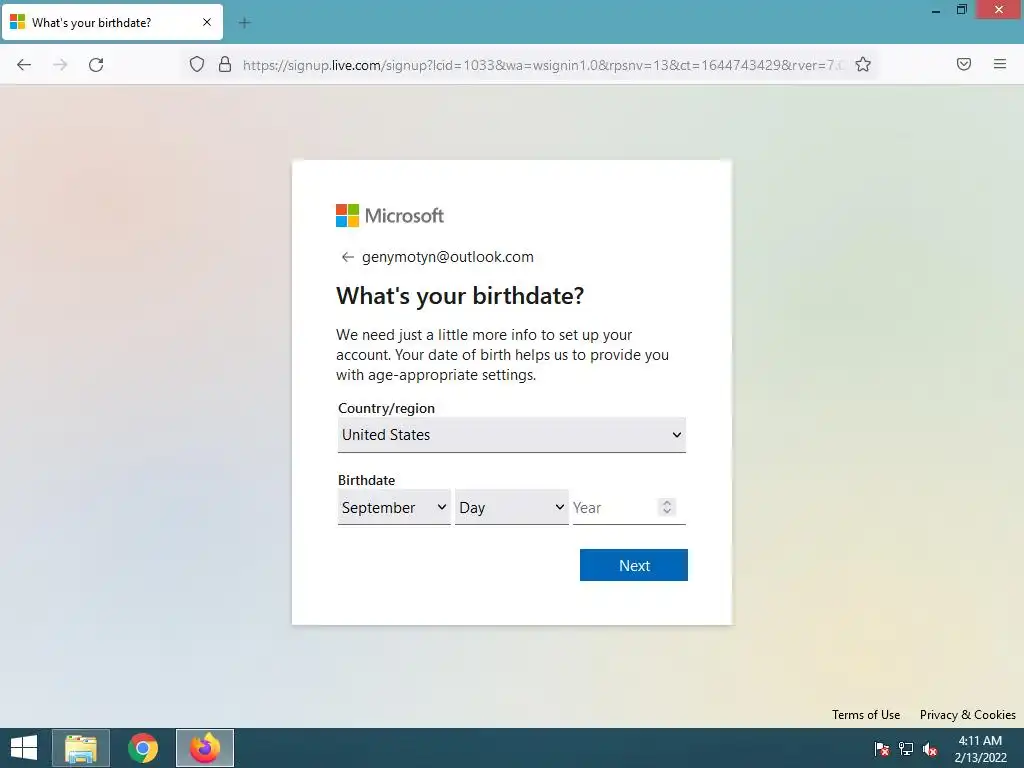This screenshot has height=768, width=1024.
Task: Click the Next button
Action: click(633, 565)
